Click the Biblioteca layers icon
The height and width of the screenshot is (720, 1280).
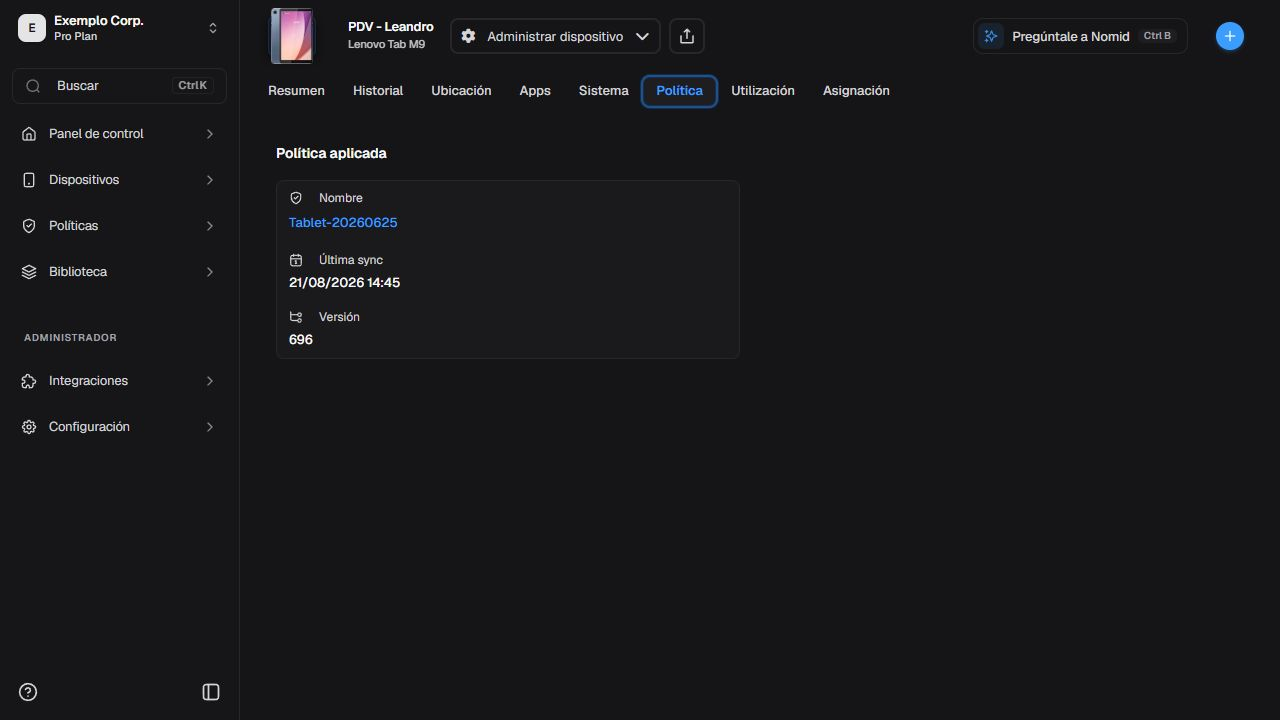click(29, 272)
